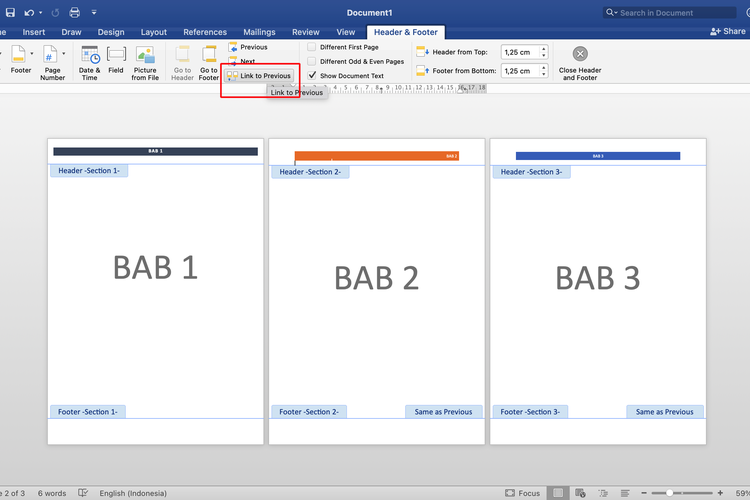Select the View tab
The image size is (750, 500).
[x=345, y=32]
